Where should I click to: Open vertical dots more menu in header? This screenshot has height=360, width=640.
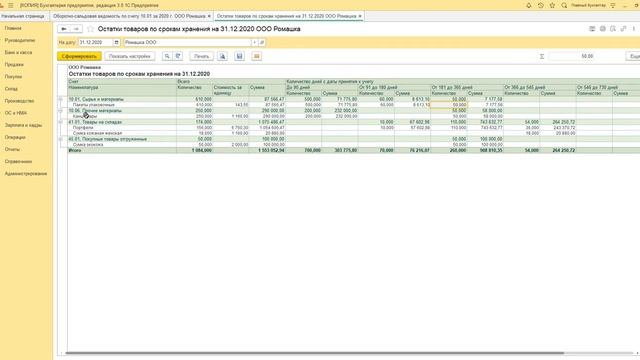(633, 29)
